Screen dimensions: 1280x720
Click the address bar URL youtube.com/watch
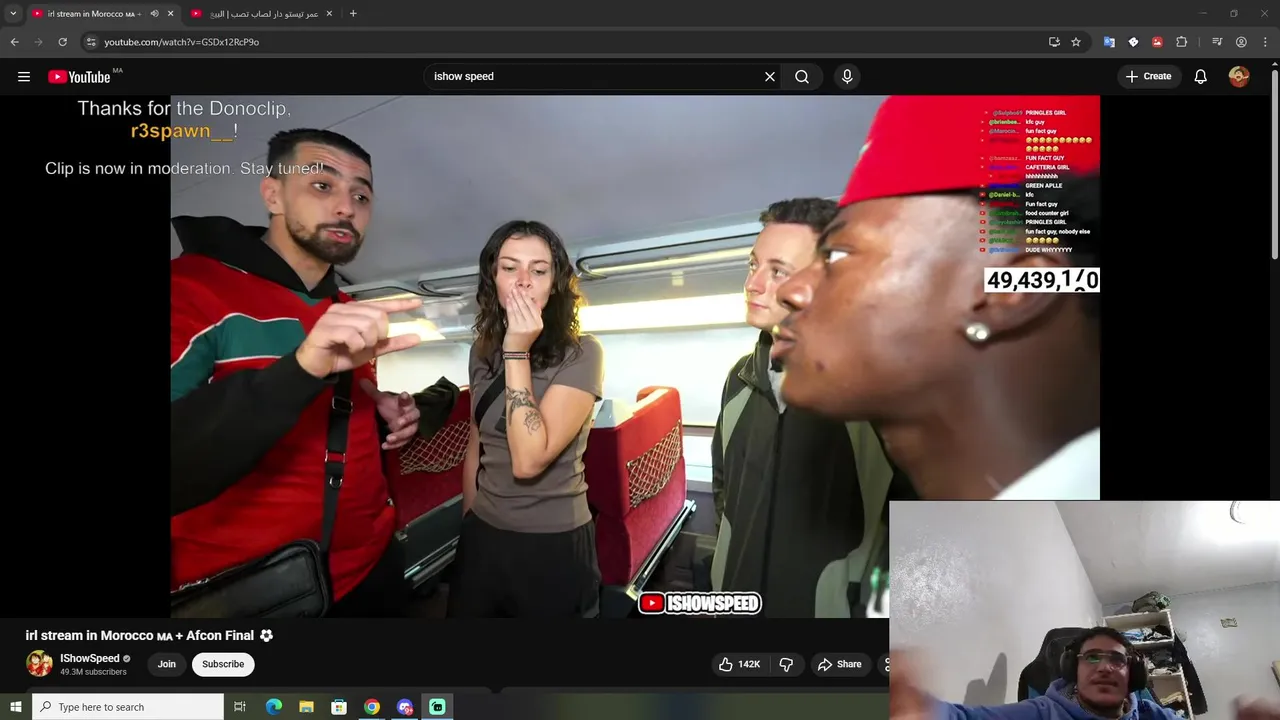click(x=181, y=42)
